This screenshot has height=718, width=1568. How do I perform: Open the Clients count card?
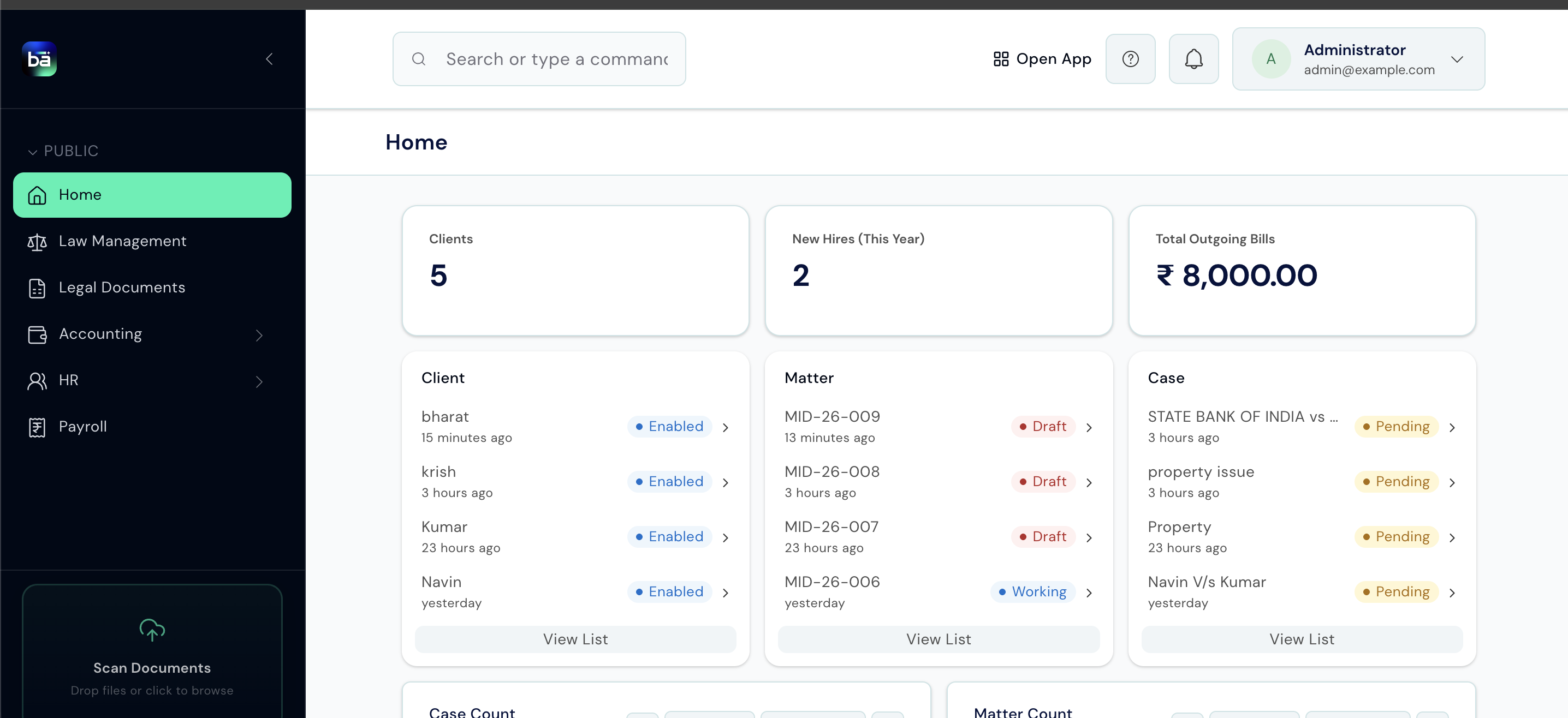(x=575, y=271)
